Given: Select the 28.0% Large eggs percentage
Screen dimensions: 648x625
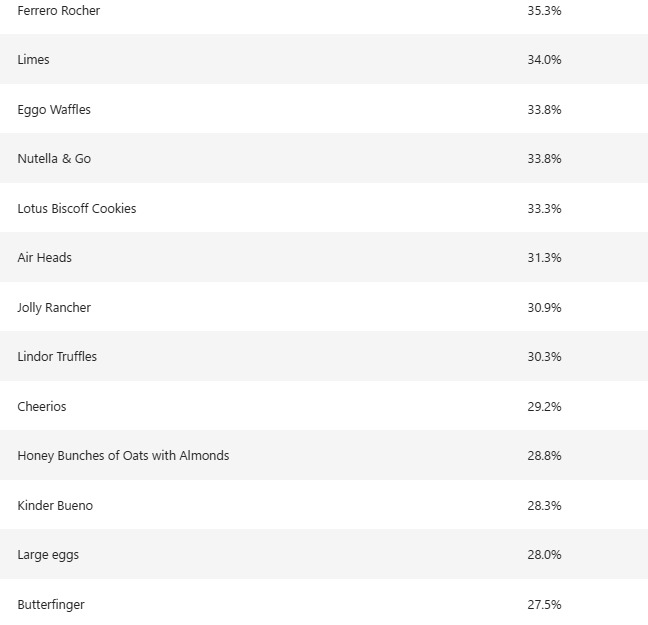Looking at the screenshot, I should 544,555.
